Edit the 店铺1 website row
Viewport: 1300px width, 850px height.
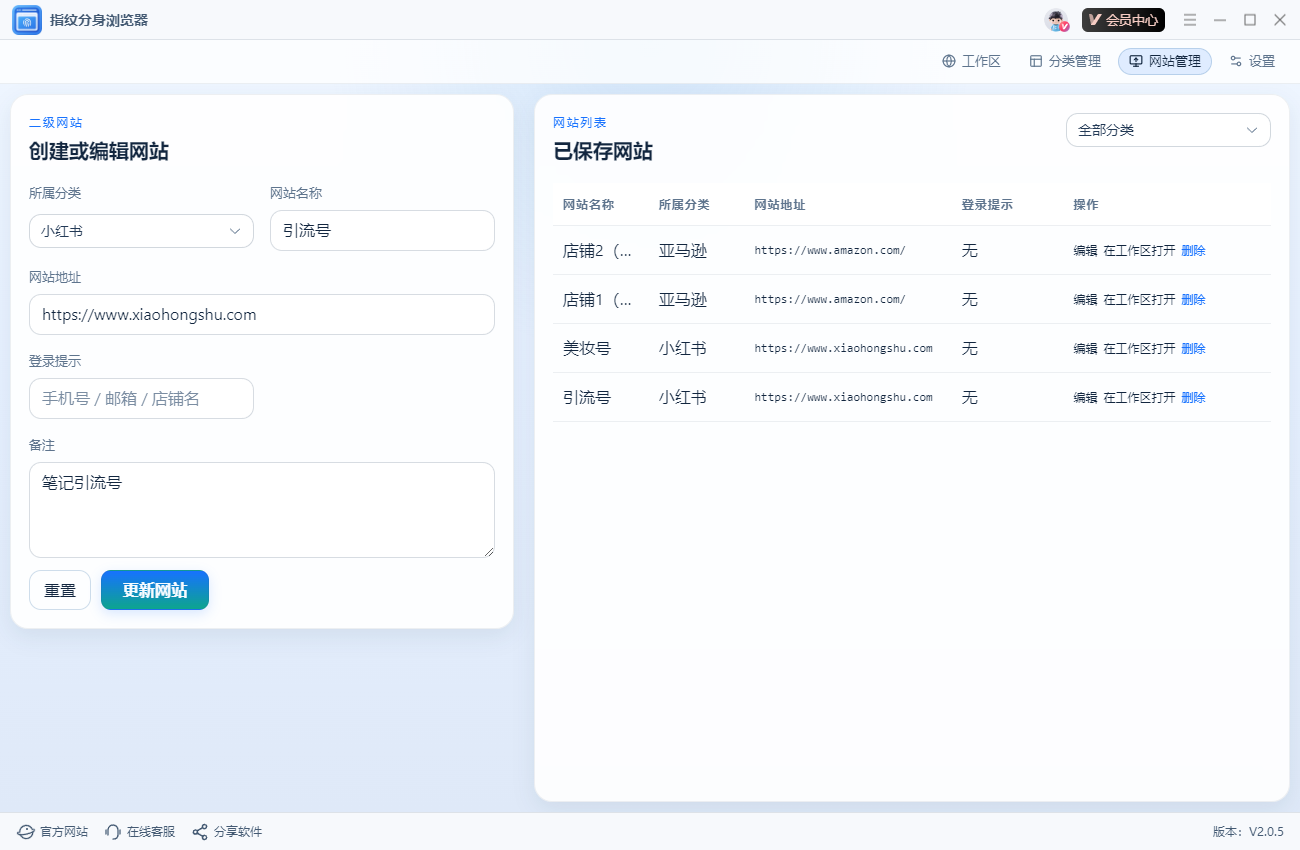click(x=1085, y=300)
